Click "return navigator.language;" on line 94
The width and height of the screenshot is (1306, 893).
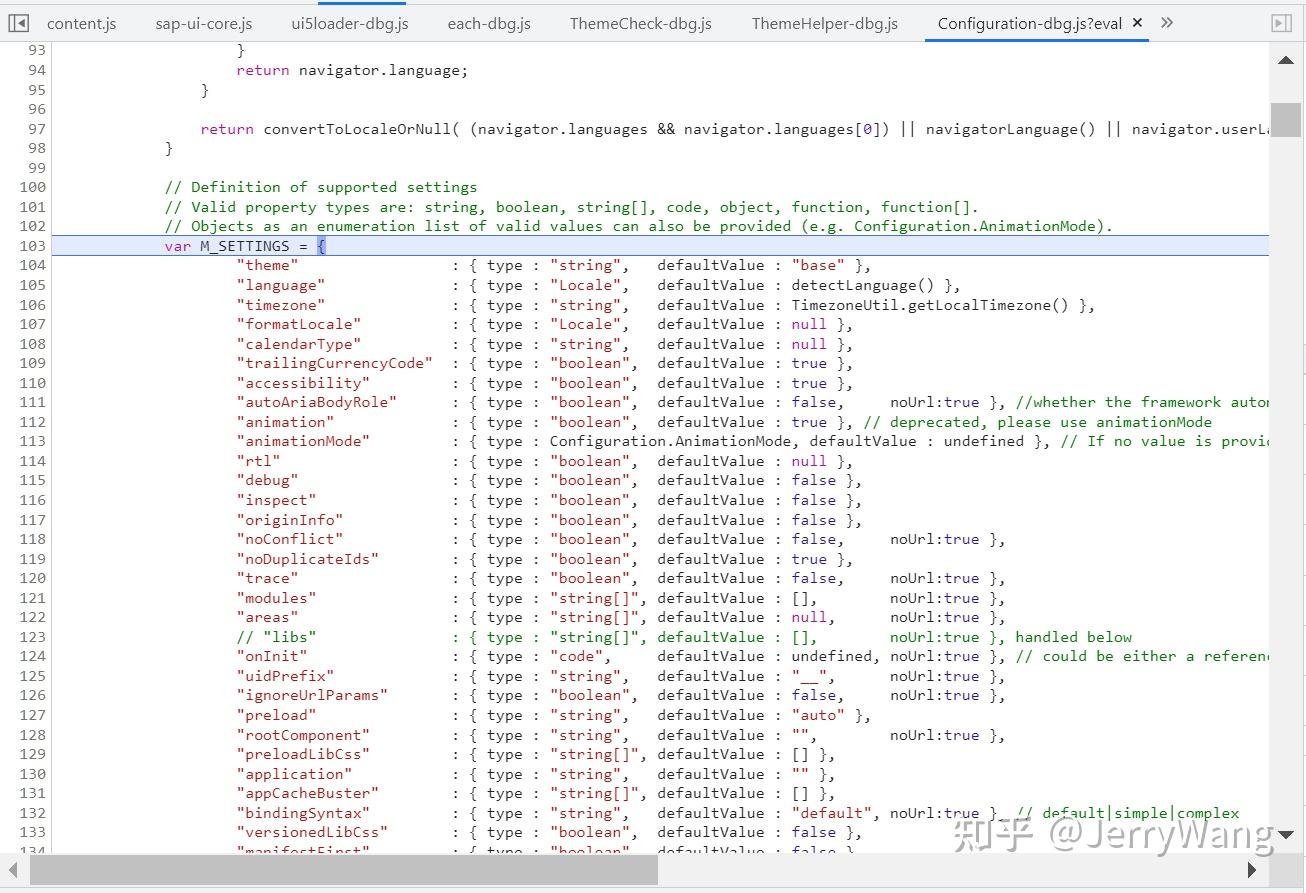click(x=352, y=70)
